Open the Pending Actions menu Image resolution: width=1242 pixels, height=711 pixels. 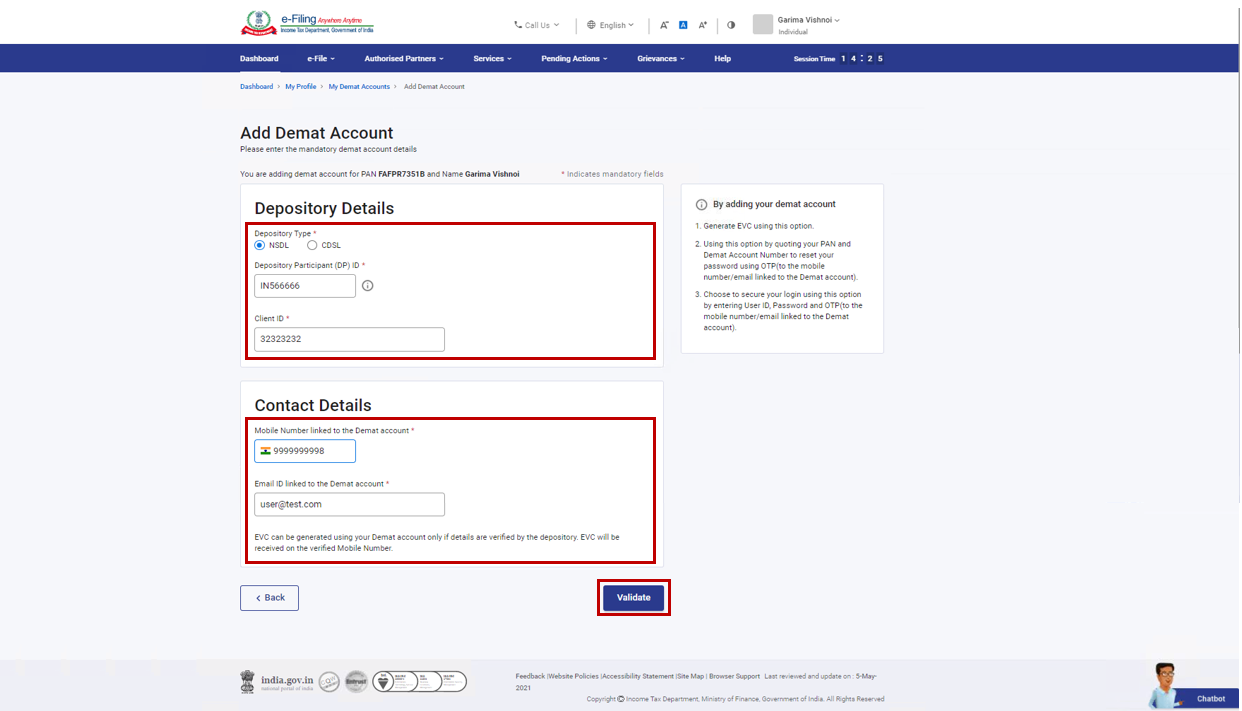point(574,58)
